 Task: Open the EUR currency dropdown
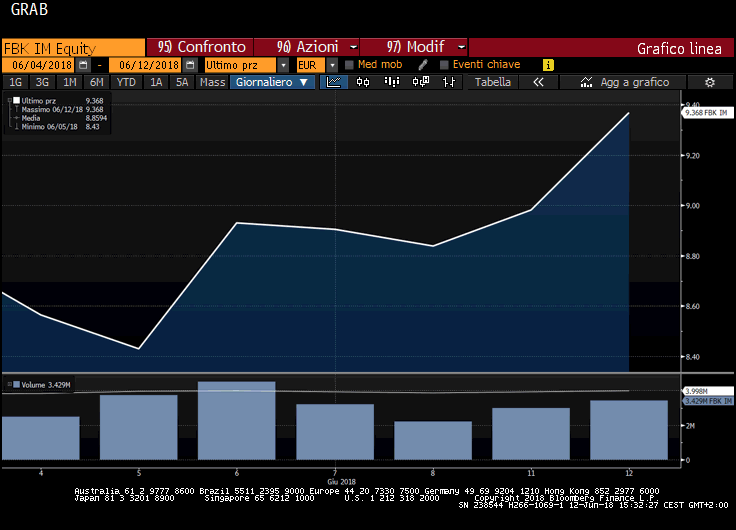[x=332, y=65]
